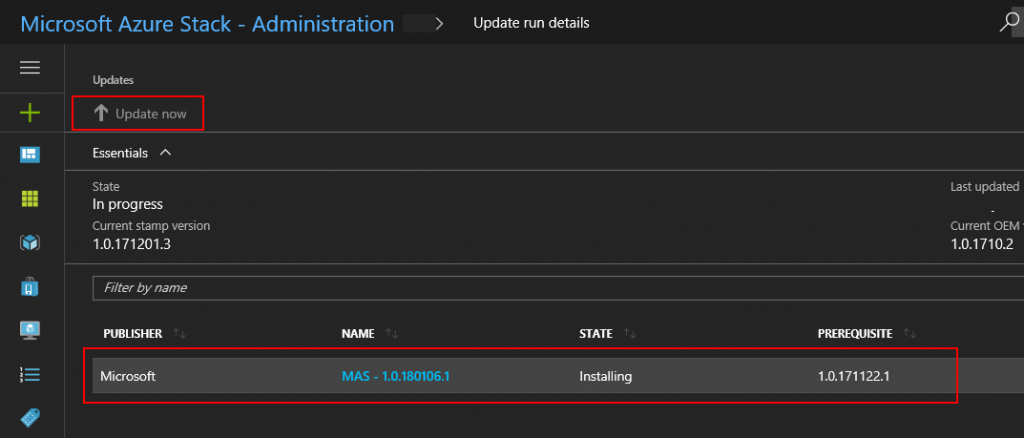Click breadcrumb chevron before Update run details
This screenshot has width=1024, height=438.
(x=439, y=23)
